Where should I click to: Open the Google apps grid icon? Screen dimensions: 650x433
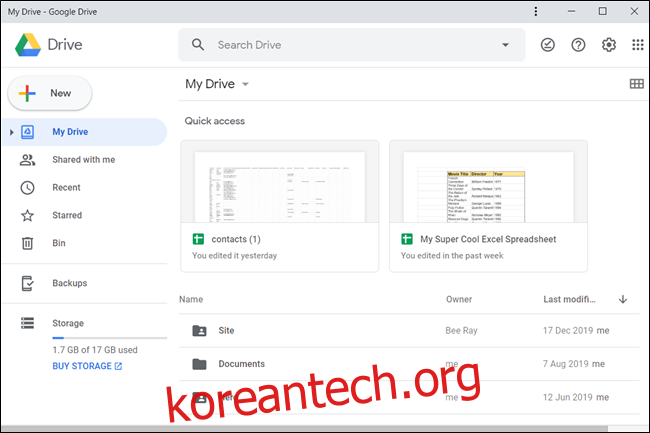coord(638,45)
